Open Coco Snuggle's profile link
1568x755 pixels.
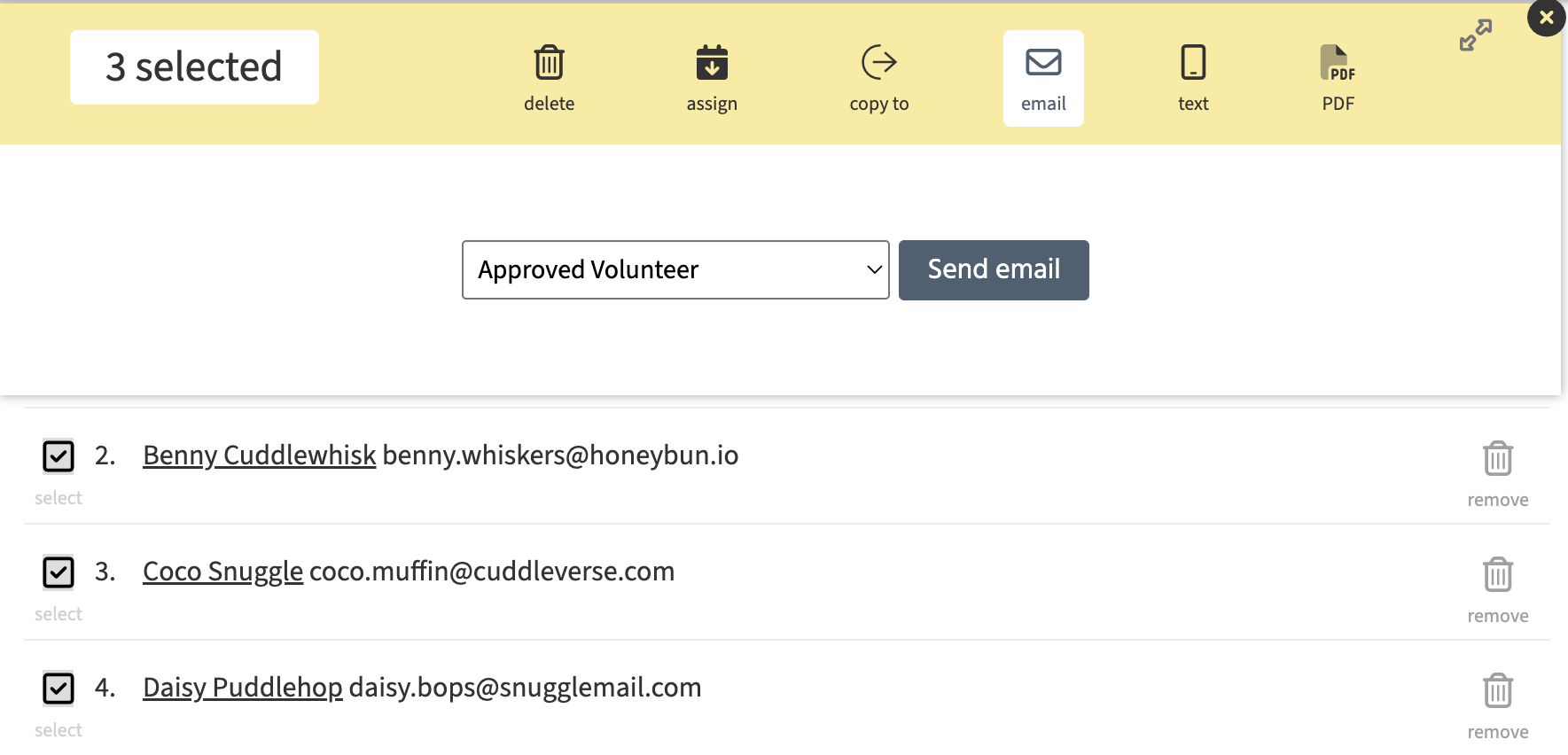[223, 572]
